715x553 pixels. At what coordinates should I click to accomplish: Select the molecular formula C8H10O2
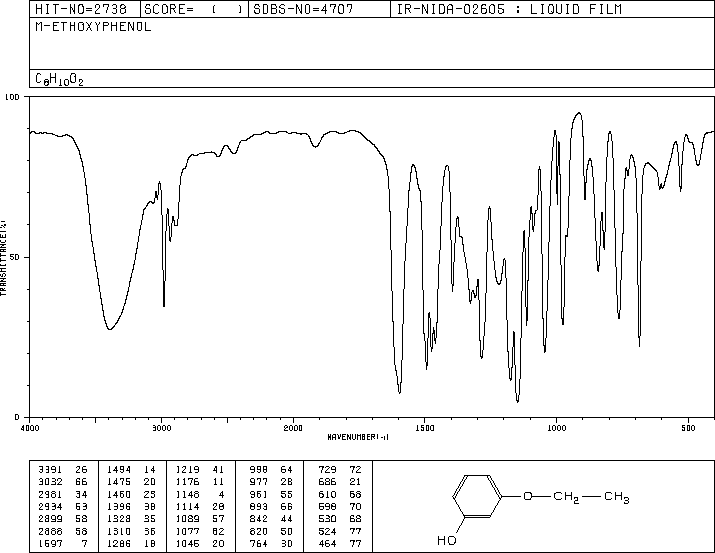[x=59, y=79]
